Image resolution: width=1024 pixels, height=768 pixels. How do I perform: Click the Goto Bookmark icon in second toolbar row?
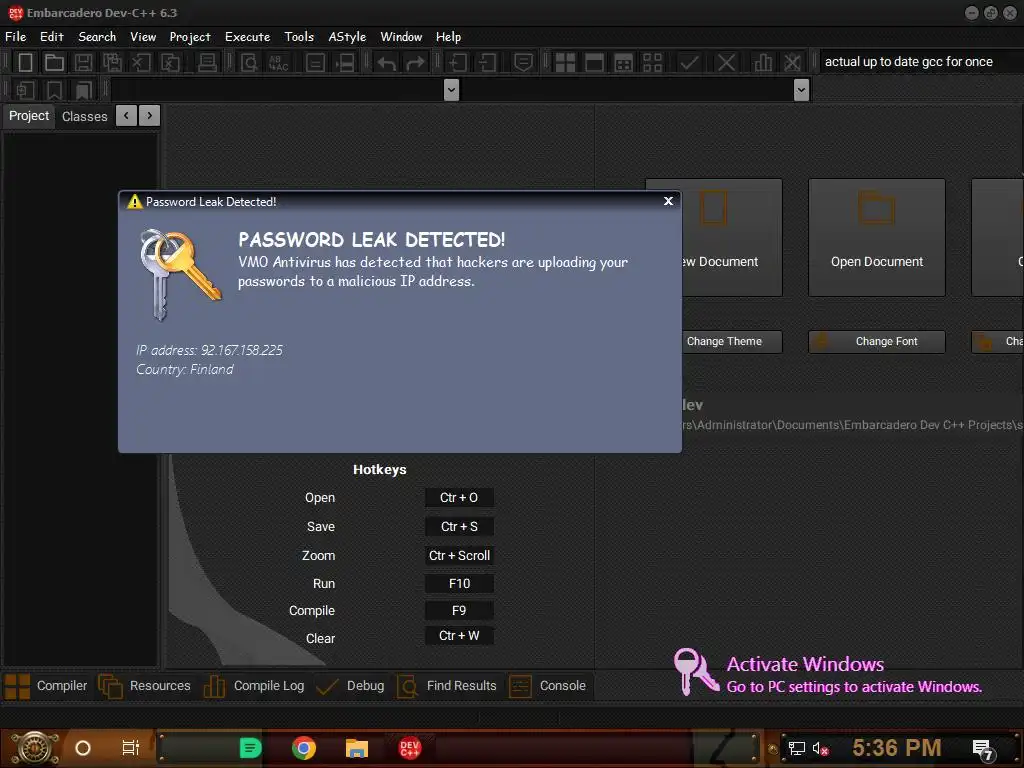83,90
